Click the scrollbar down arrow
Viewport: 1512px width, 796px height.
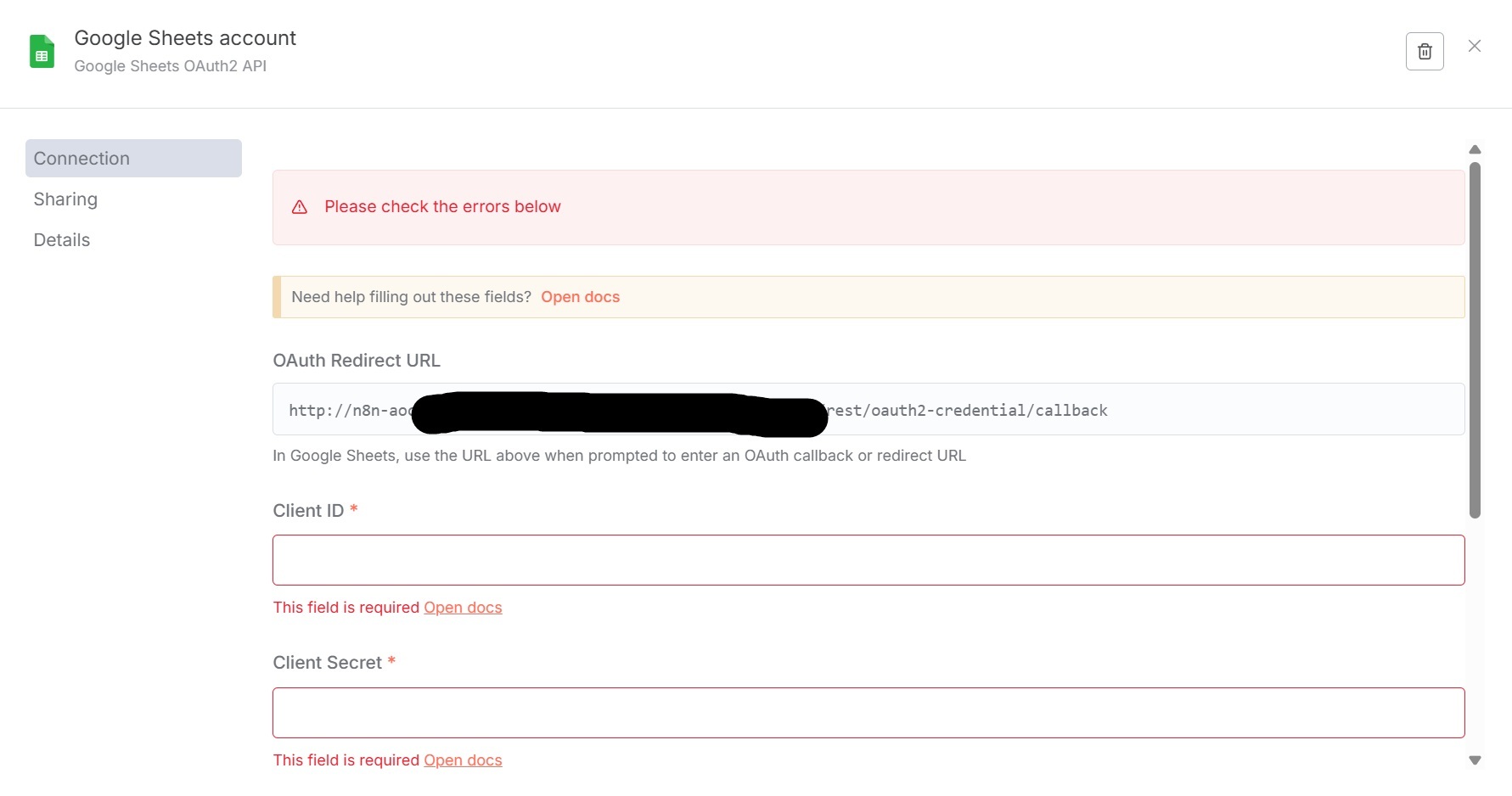tap(1475, 760)
